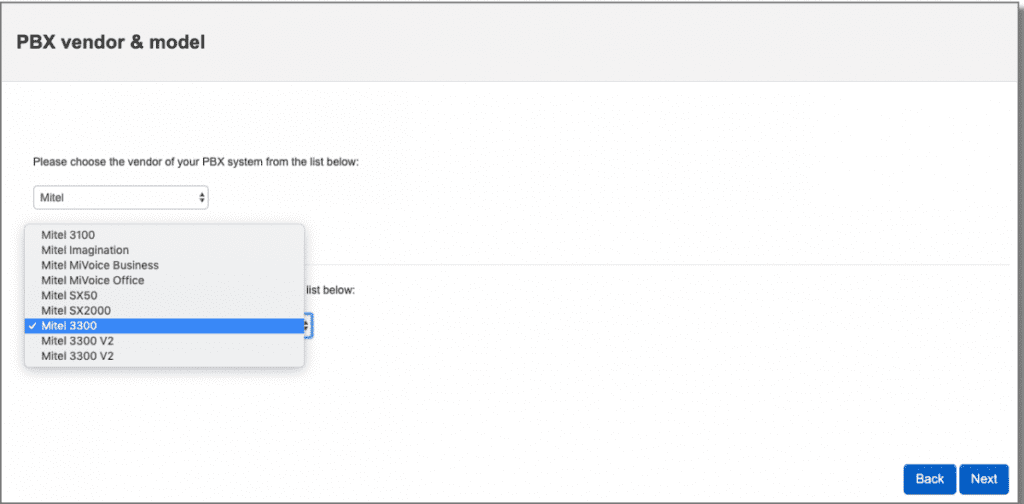Click the vendor dropdown up-down arrows
Viewport: 1024px width, 504px height.
[x=201, y=197]
